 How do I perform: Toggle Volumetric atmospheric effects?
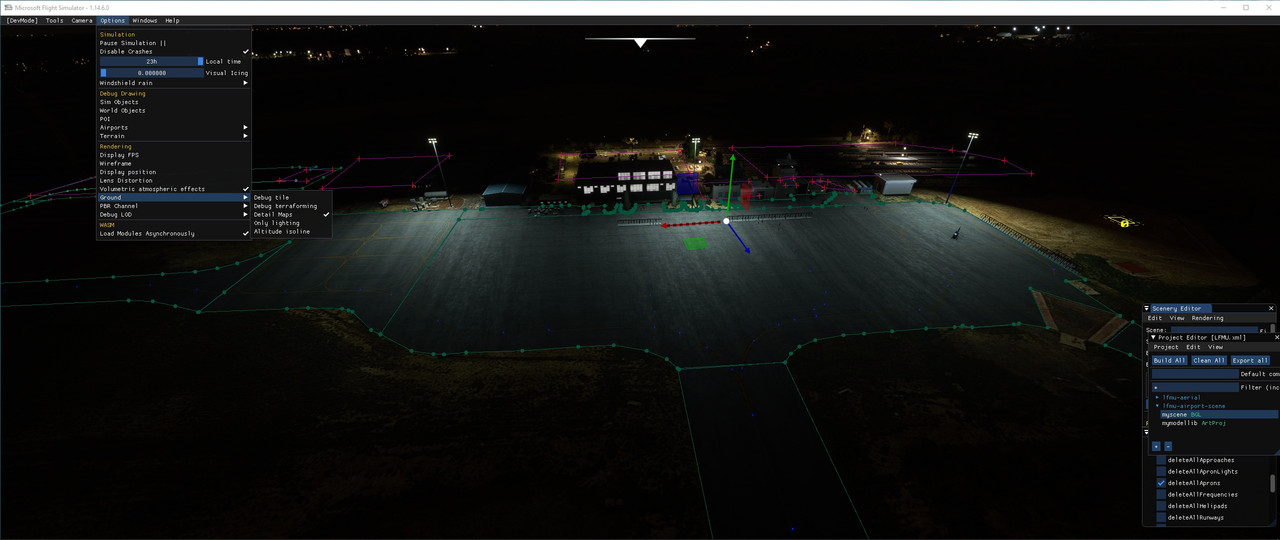pos(174,189)
